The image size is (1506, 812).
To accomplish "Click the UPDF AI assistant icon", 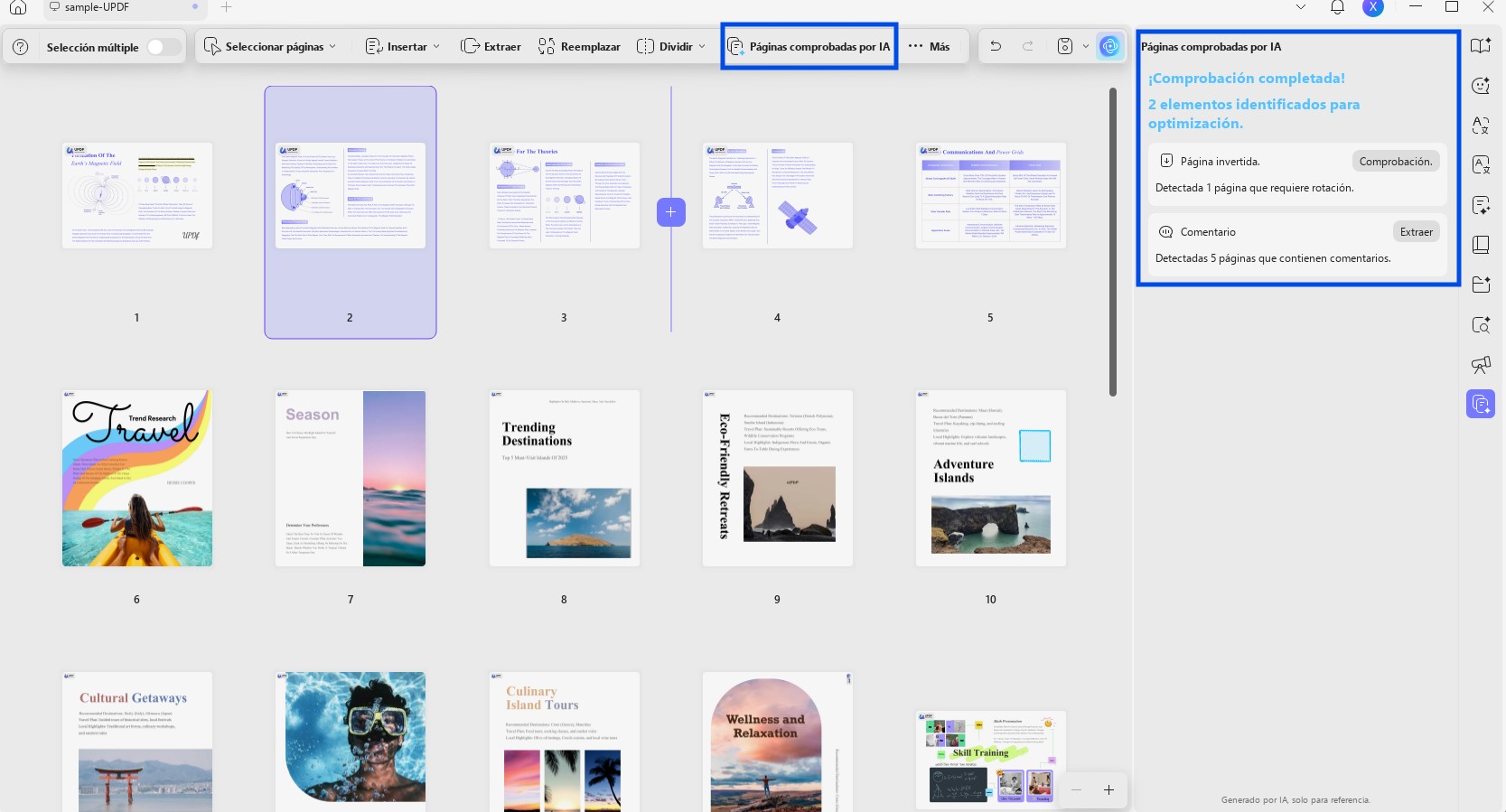I will coord(1109,46).
